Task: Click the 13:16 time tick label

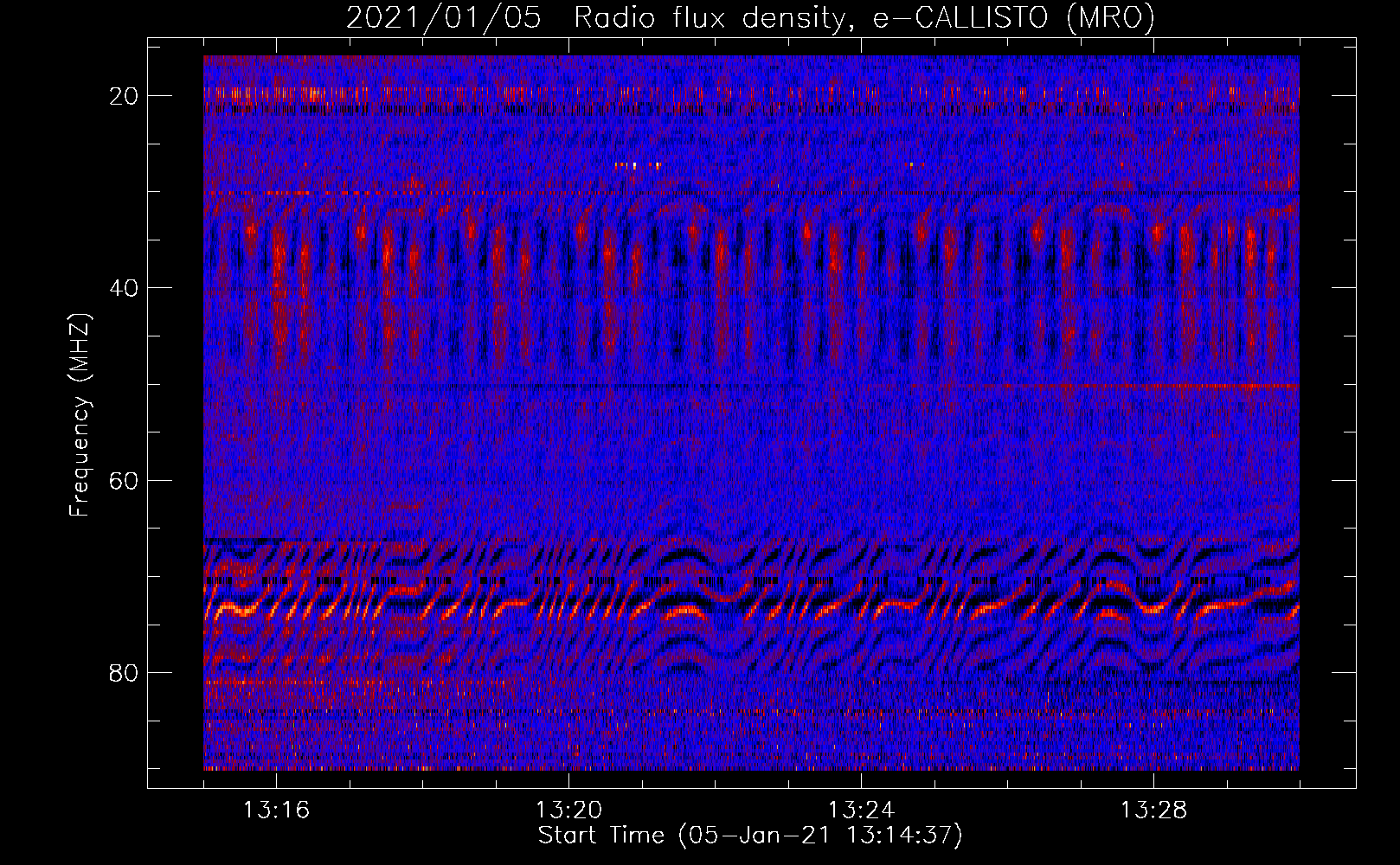Action: (x=276, y=811)
